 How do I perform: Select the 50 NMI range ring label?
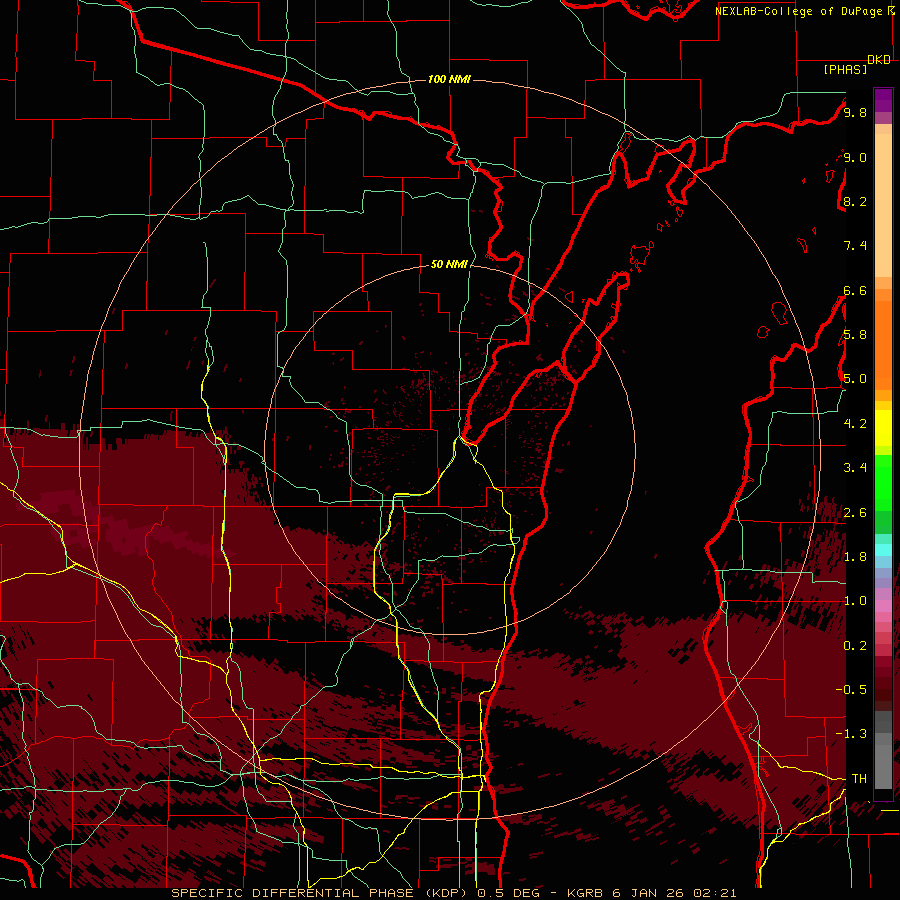pyautogui.click(x=449, y=264)
